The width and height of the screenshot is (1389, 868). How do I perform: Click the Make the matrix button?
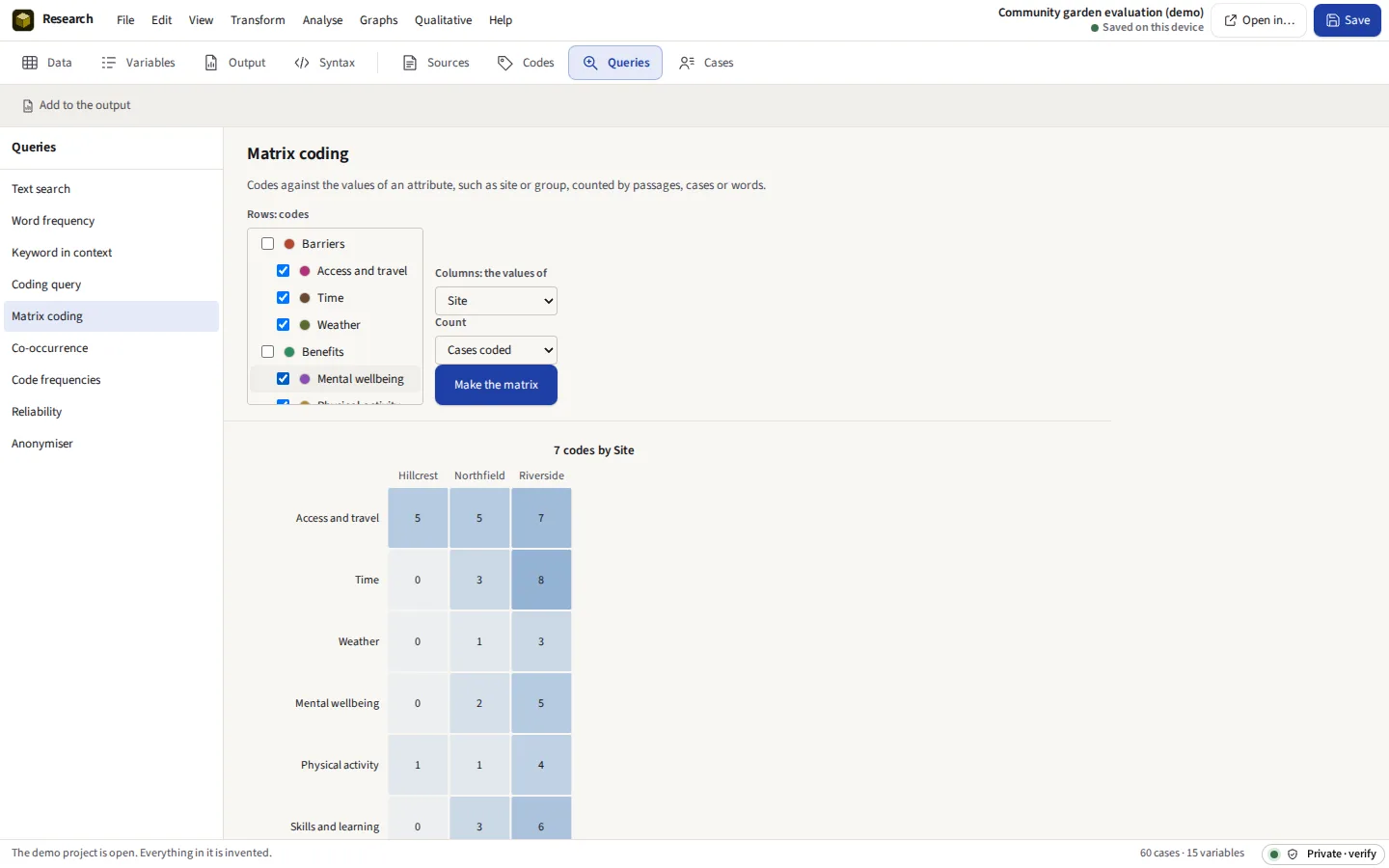(x=496, y=385)
